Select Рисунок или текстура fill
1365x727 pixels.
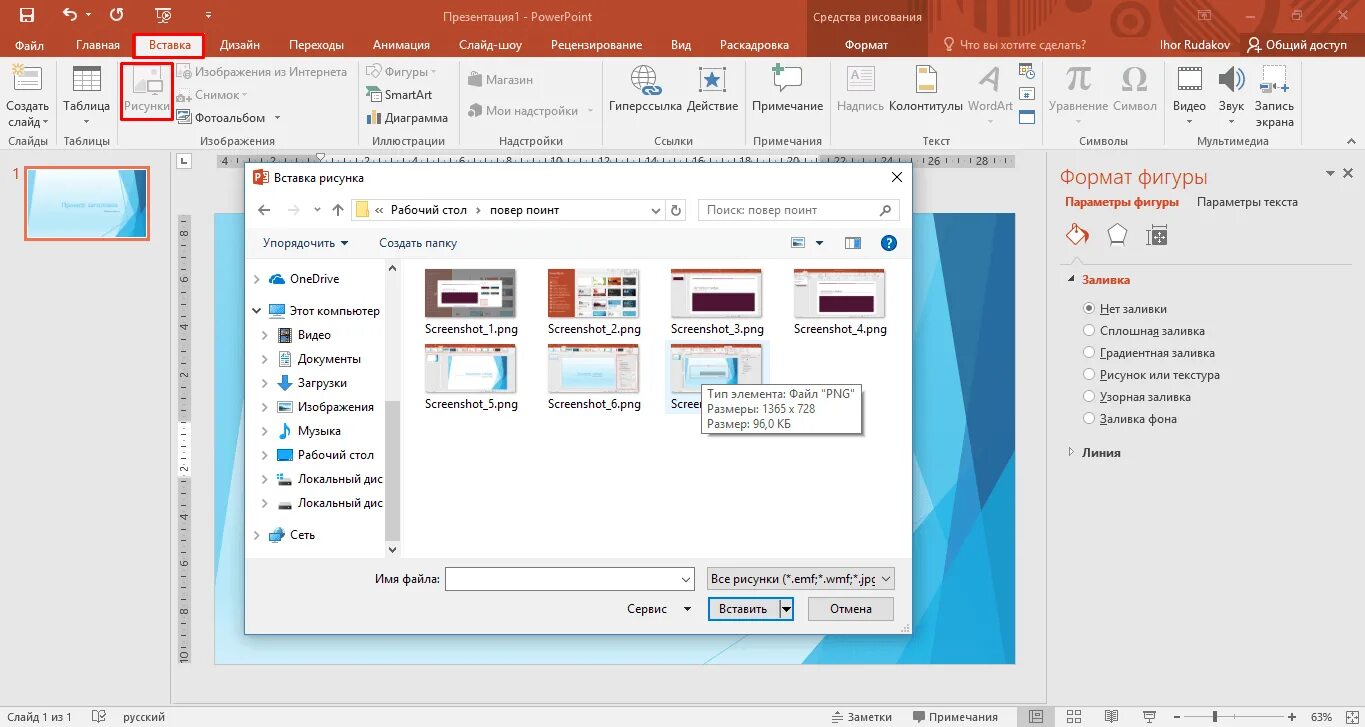[x=1090, y=375]
